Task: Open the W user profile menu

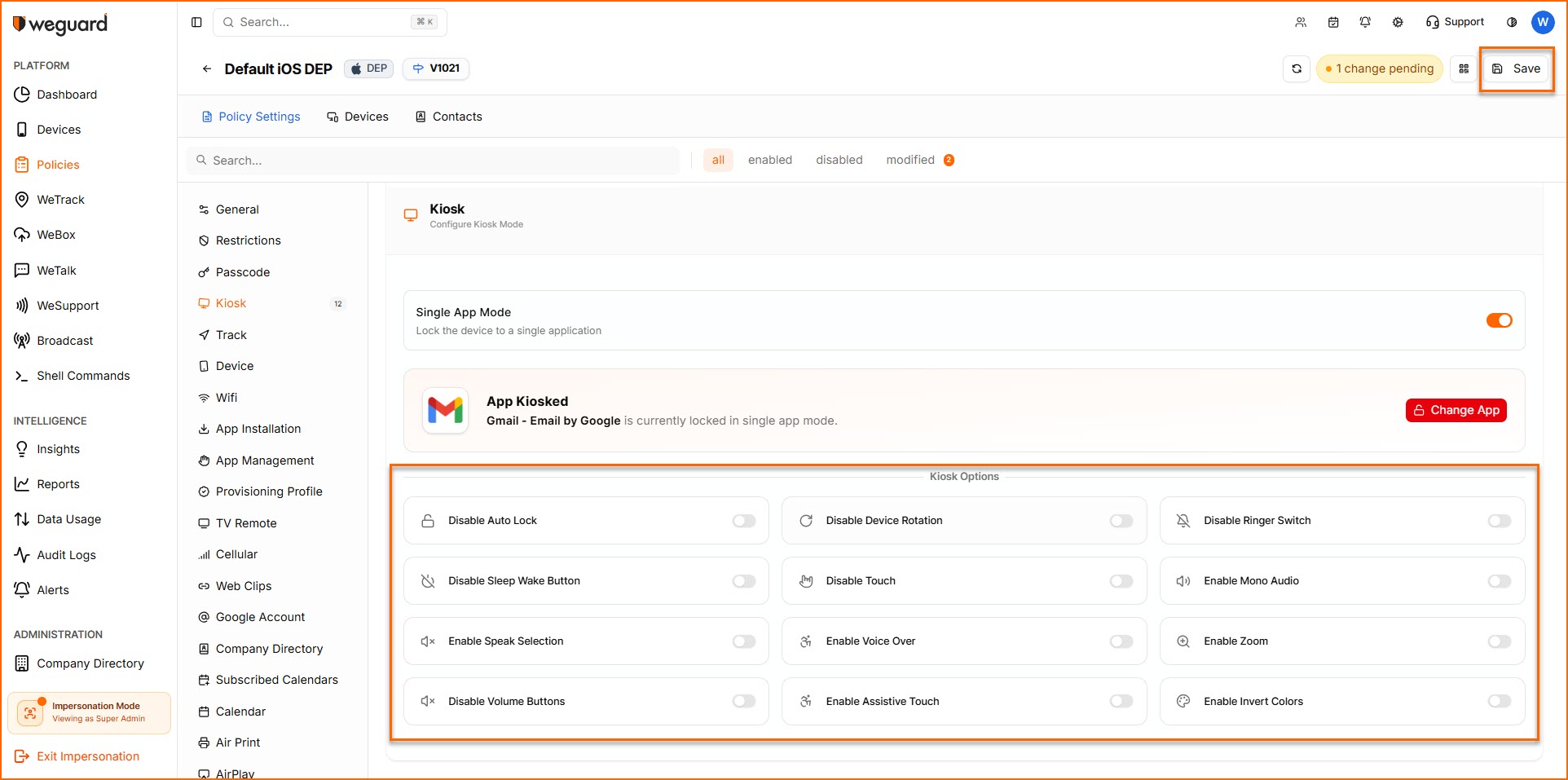Action: [1543, 22]
